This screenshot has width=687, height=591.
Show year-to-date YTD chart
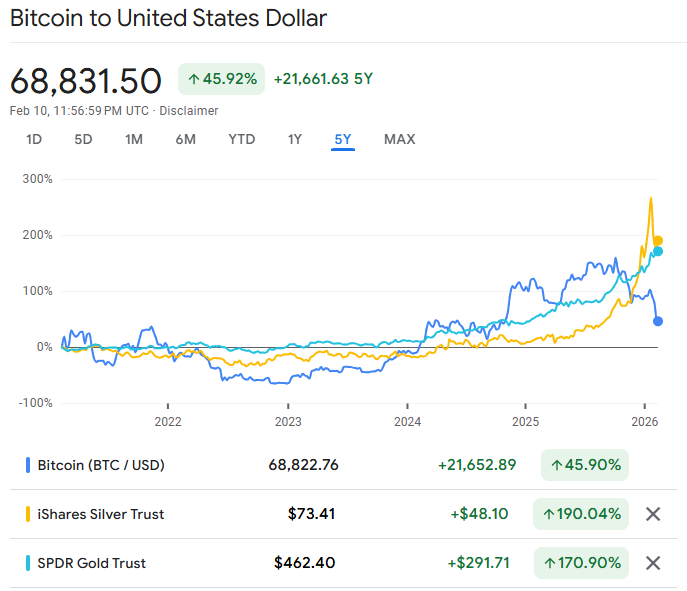pyautogui.click(x=241, y=139)
